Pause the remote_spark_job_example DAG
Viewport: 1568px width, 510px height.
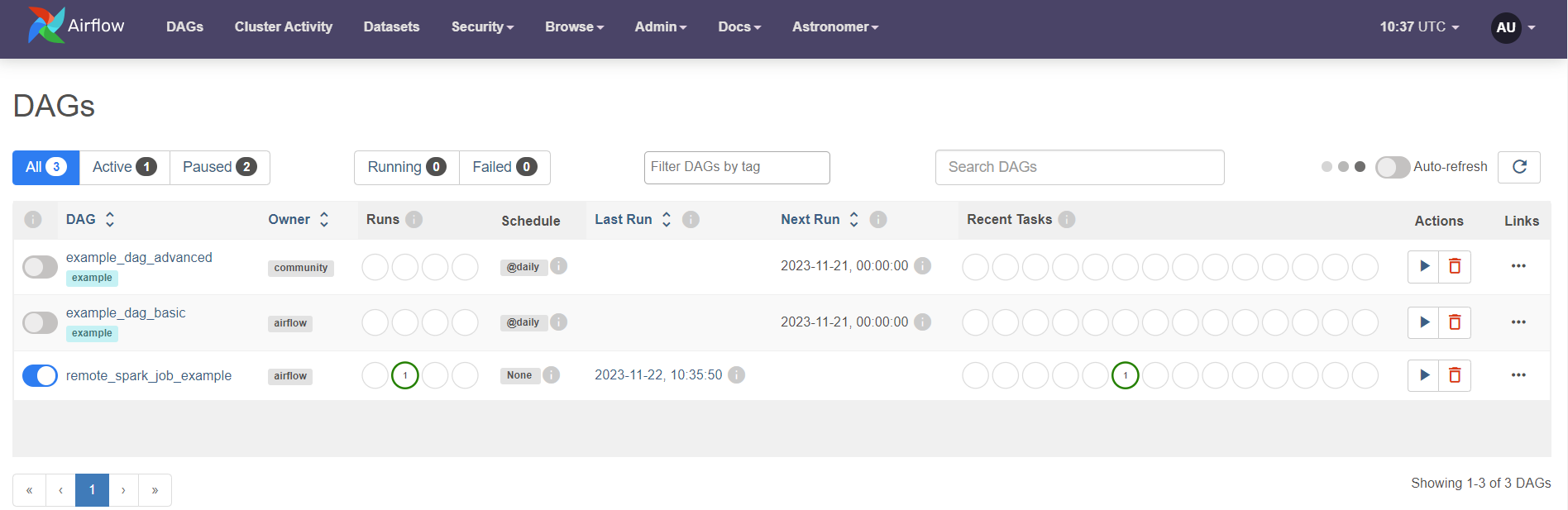coord(40,375)
